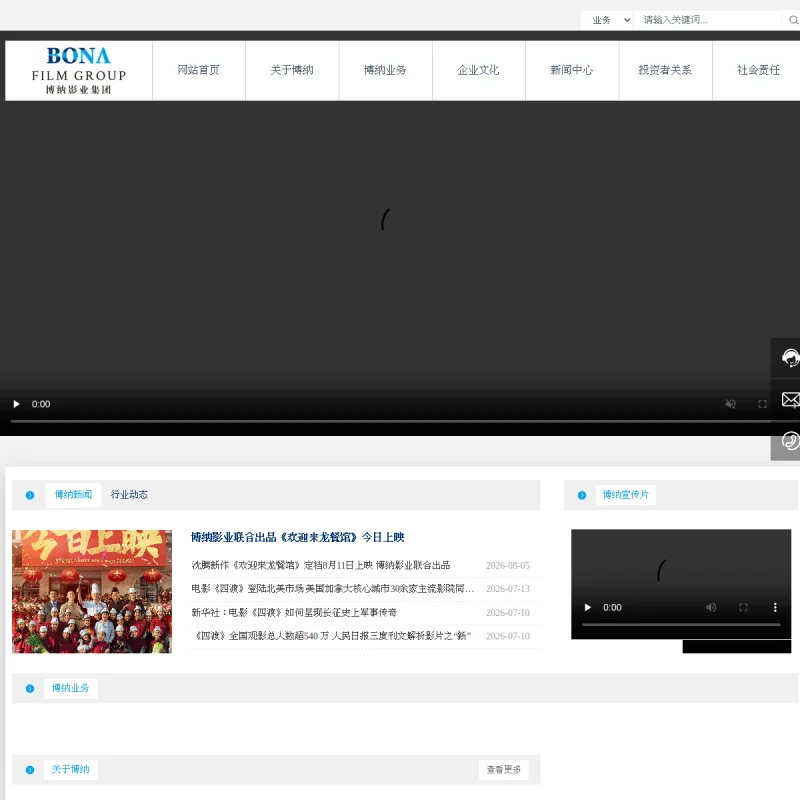
Task: Click date 2026-08-05
Action: (x=508, y=565)
